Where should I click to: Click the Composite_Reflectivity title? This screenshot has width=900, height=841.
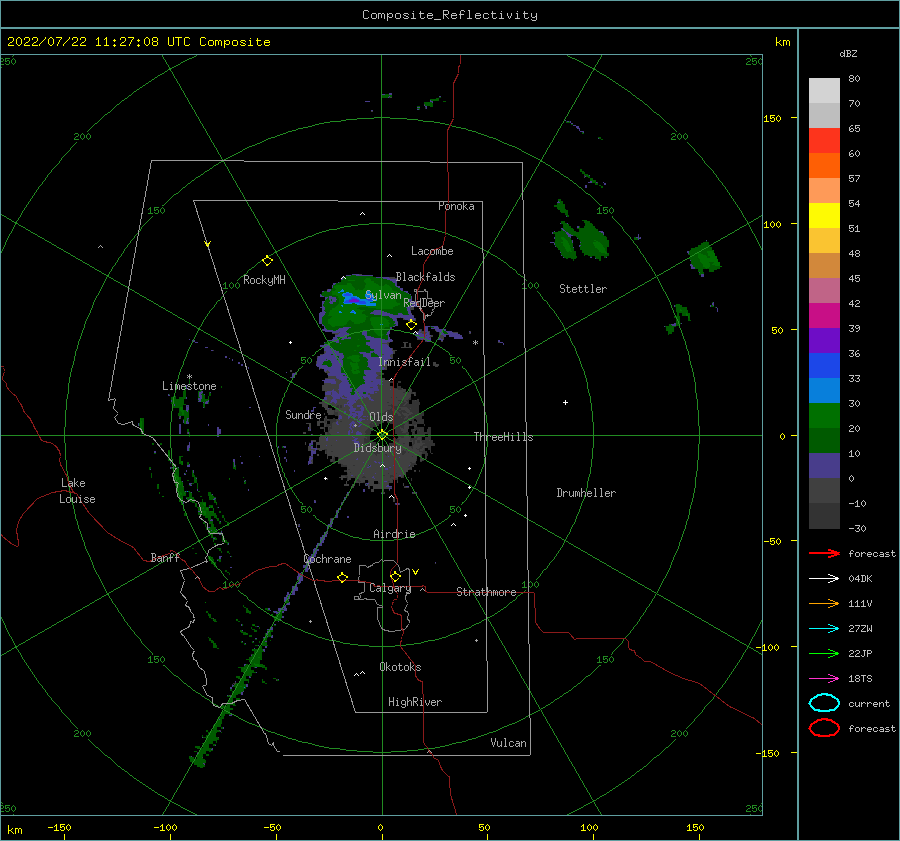click(x=450, y=15)
